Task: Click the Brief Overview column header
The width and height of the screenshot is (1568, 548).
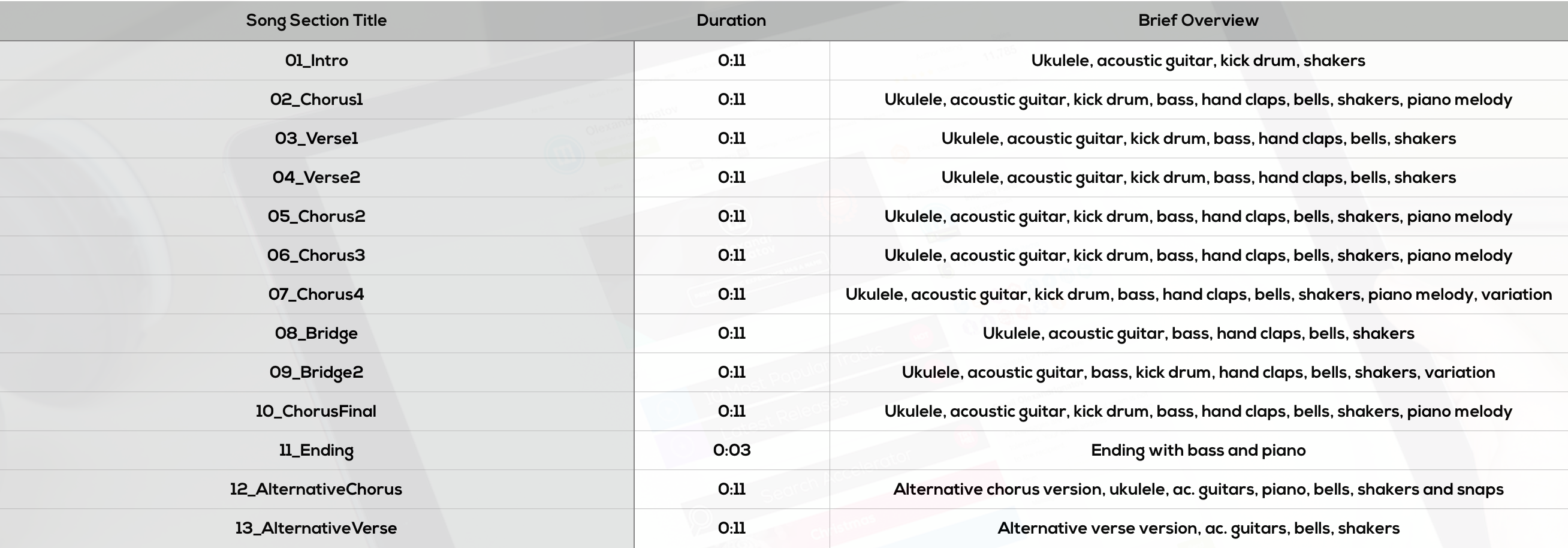Action: 1199,21
